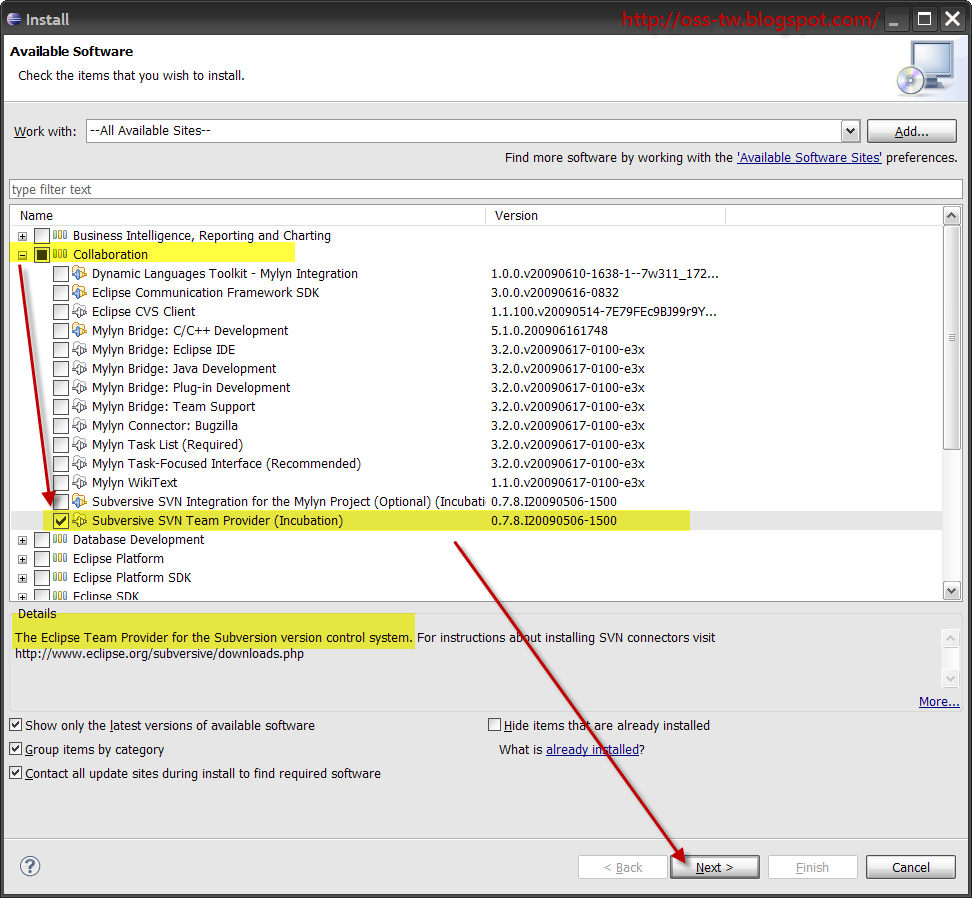Click the Cancel button
Viewport: 972px width, 898px height.
click(x=910, y=867)
